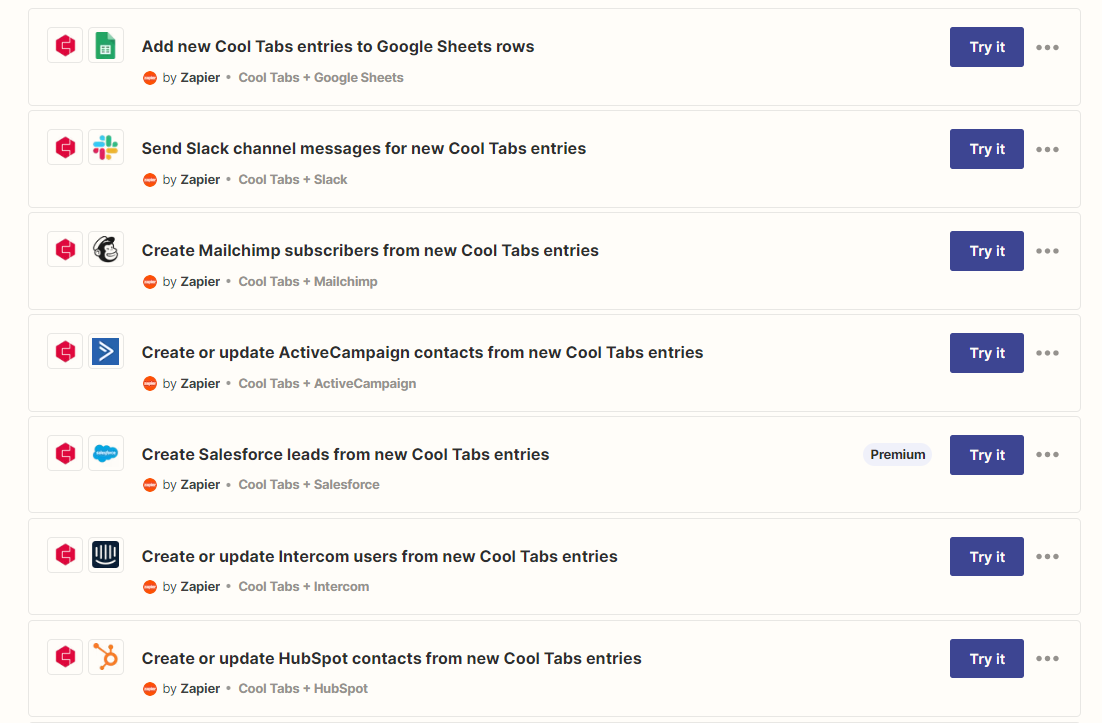This screenshot has height=723, width=1102.
Task: Click the Slack app icon
Action: click(x=105, y=148)
